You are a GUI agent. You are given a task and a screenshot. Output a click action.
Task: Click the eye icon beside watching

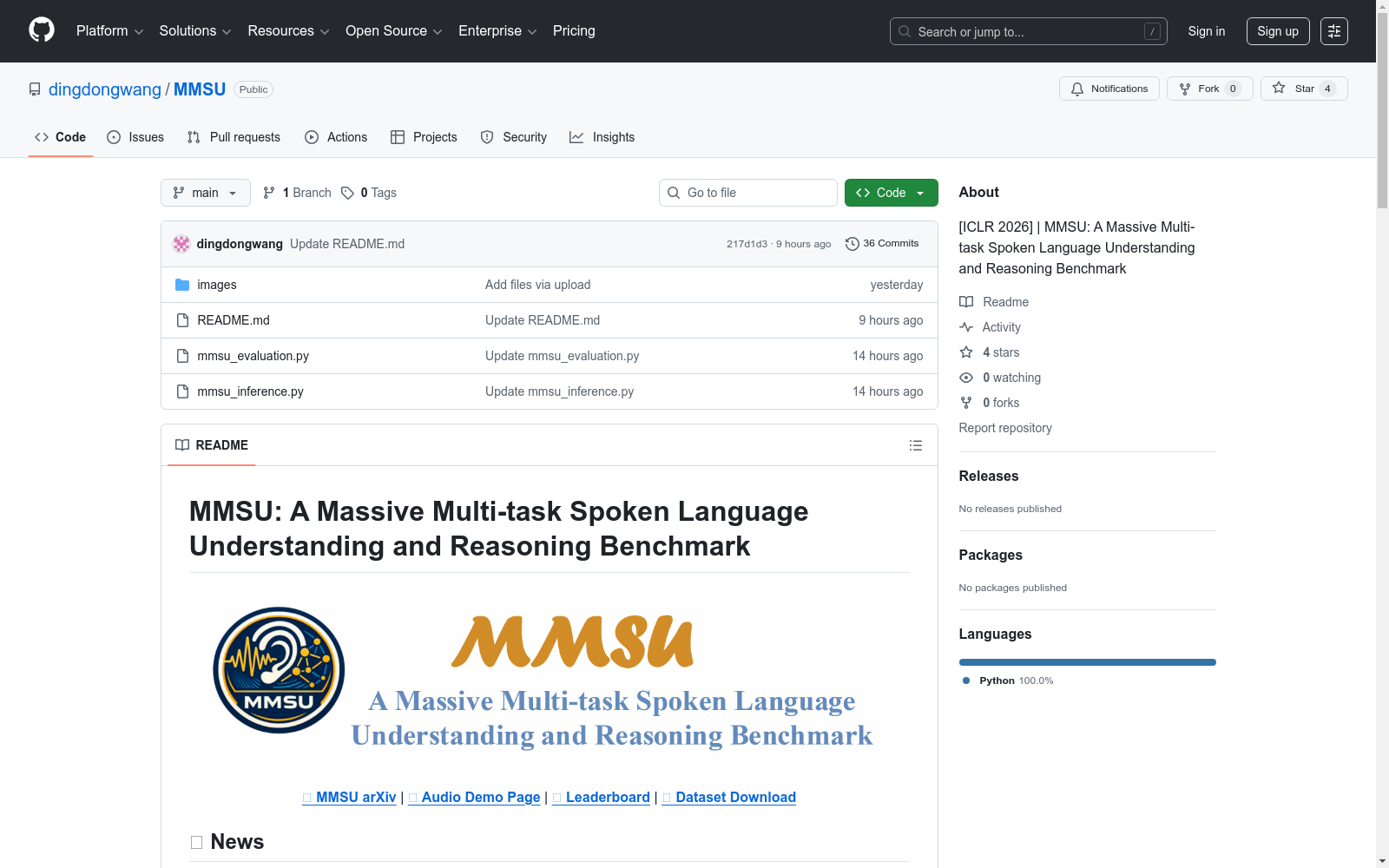point(966,378)
